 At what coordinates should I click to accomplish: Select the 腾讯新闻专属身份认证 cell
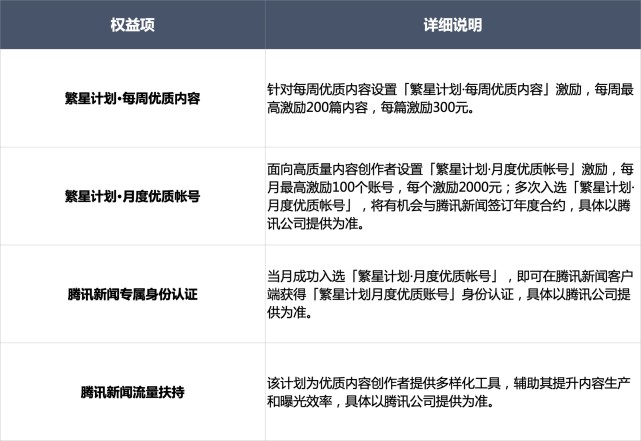point(132,294)
